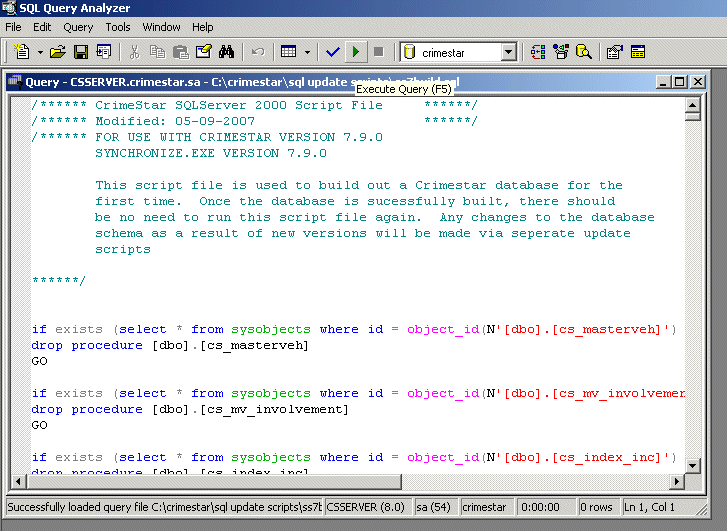Save the query with the floppy disk icon

pyautogui.click(x=81, y=52)
